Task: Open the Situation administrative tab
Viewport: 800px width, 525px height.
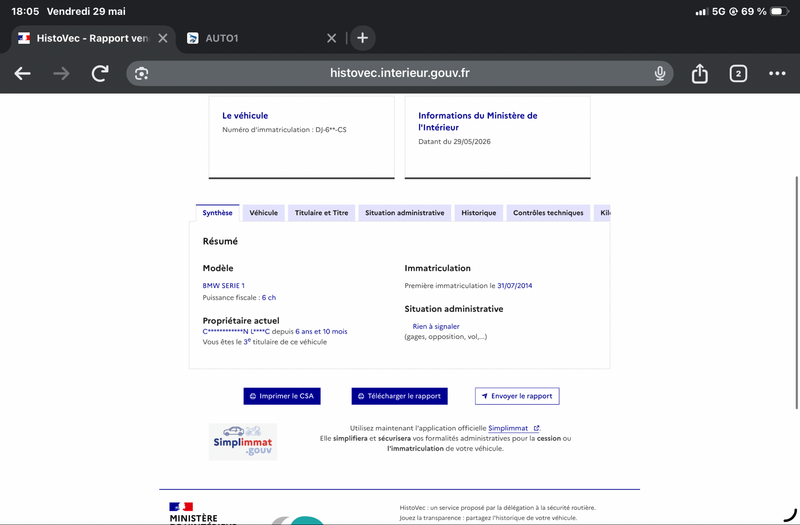Action: 405,213
